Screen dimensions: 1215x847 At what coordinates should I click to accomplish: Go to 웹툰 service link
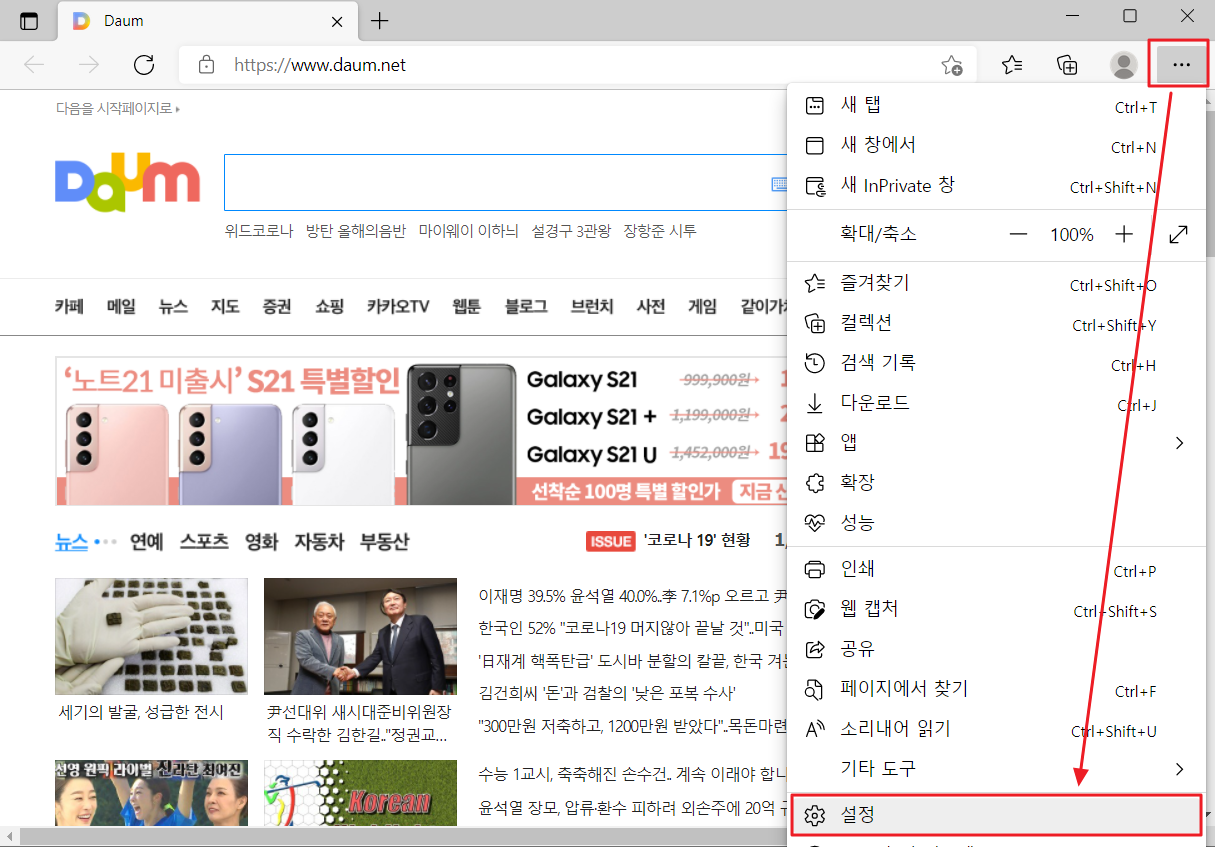[466, 306]
